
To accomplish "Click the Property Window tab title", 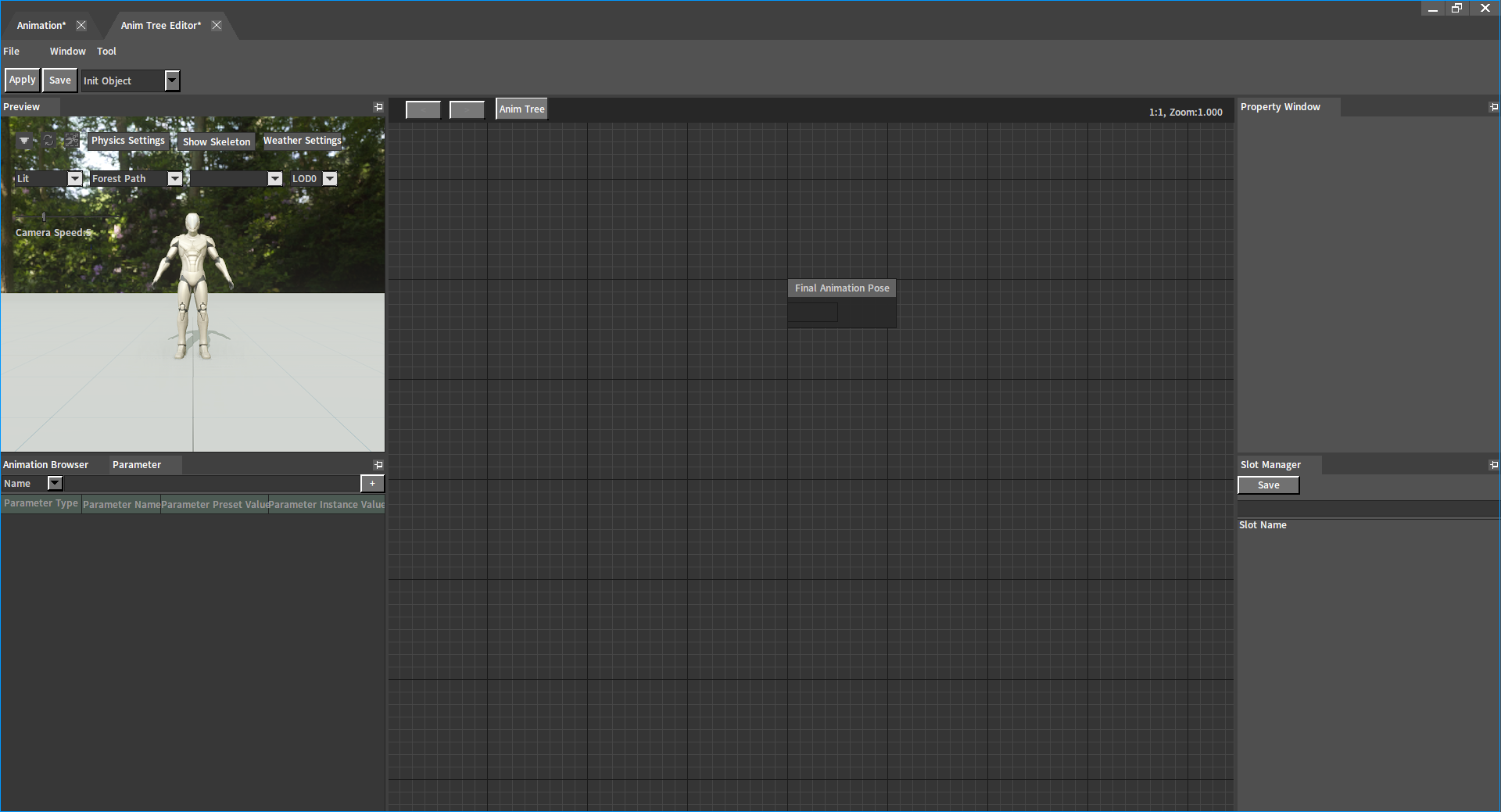I will click(1281, 107).
